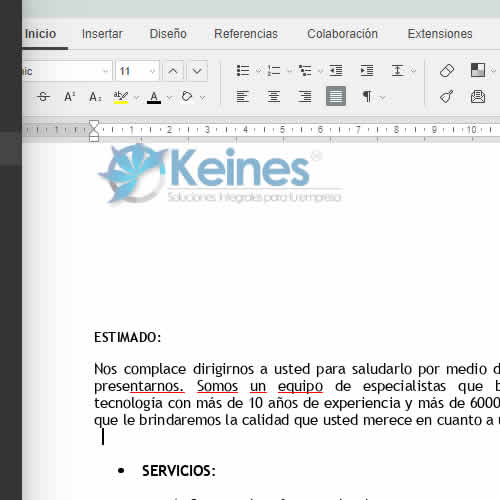Viewport: 500px width, 500px height.
Task: Apply subscript formatting
Action: (x=95, y=97)
